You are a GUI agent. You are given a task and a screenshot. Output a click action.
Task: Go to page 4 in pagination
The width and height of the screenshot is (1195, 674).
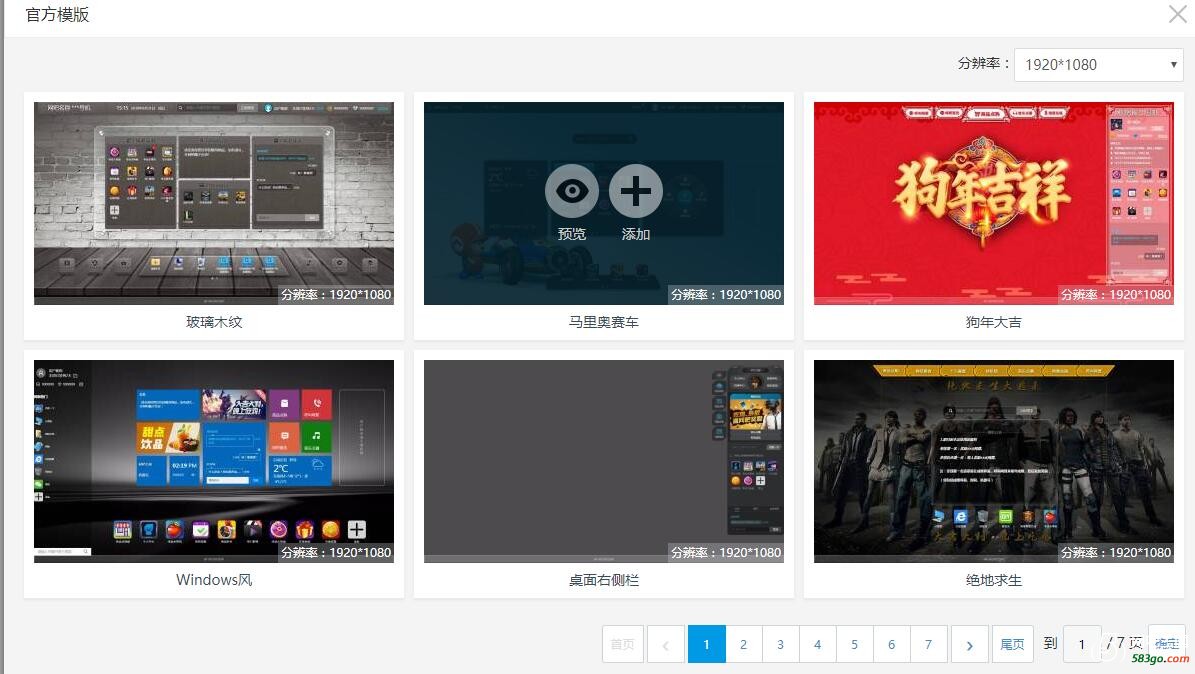pyautogui.click(x=817, y=644)
